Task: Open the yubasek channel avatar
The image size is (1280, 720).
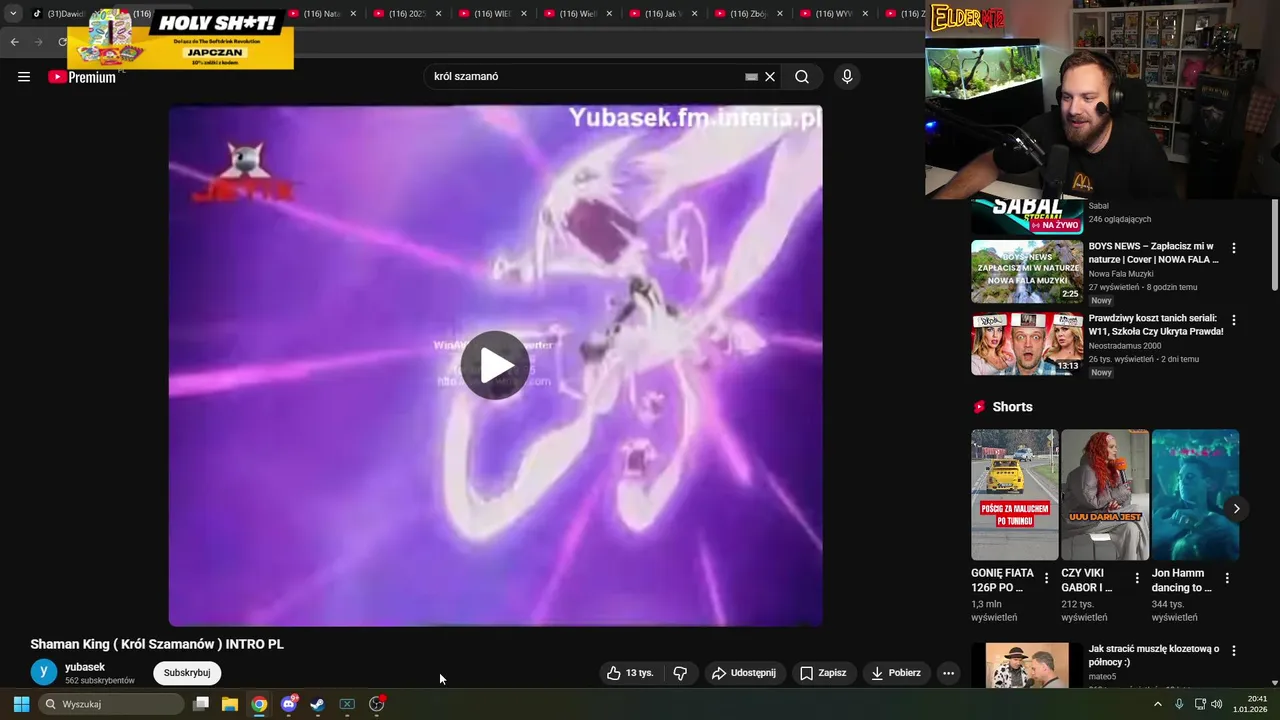Action: [44, 673]
